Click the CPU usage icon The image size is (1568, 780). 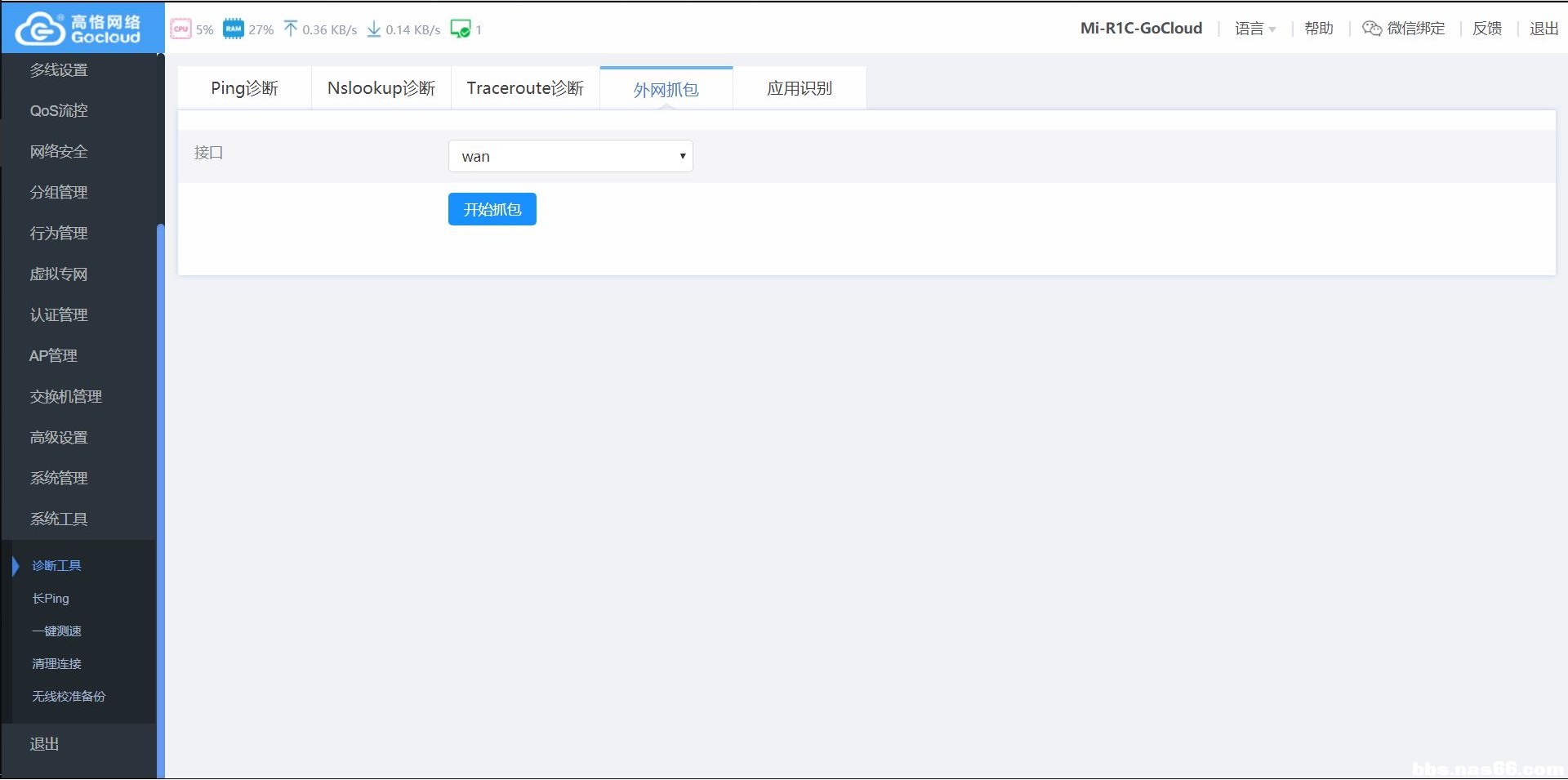[x=180, y=29]
